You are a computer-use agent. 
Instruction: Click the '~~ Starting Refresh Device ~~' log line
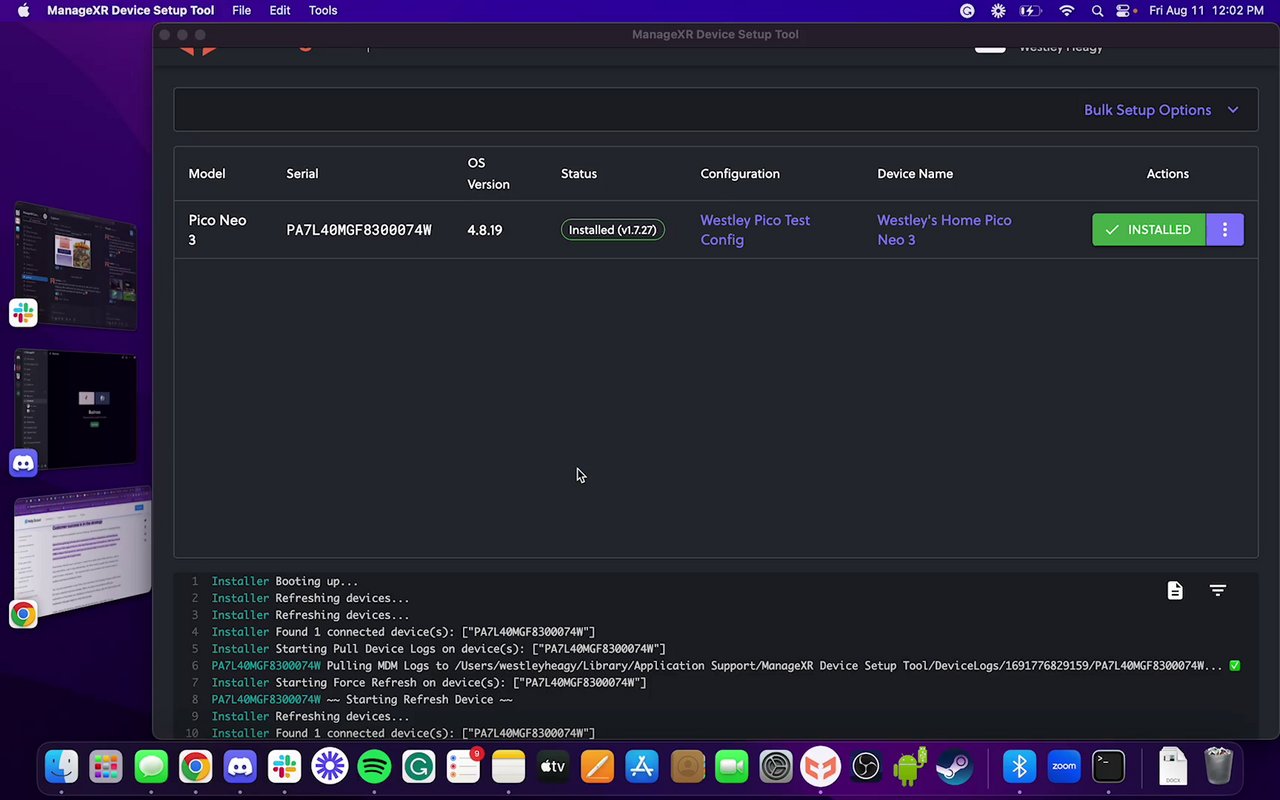pos(362,700)
